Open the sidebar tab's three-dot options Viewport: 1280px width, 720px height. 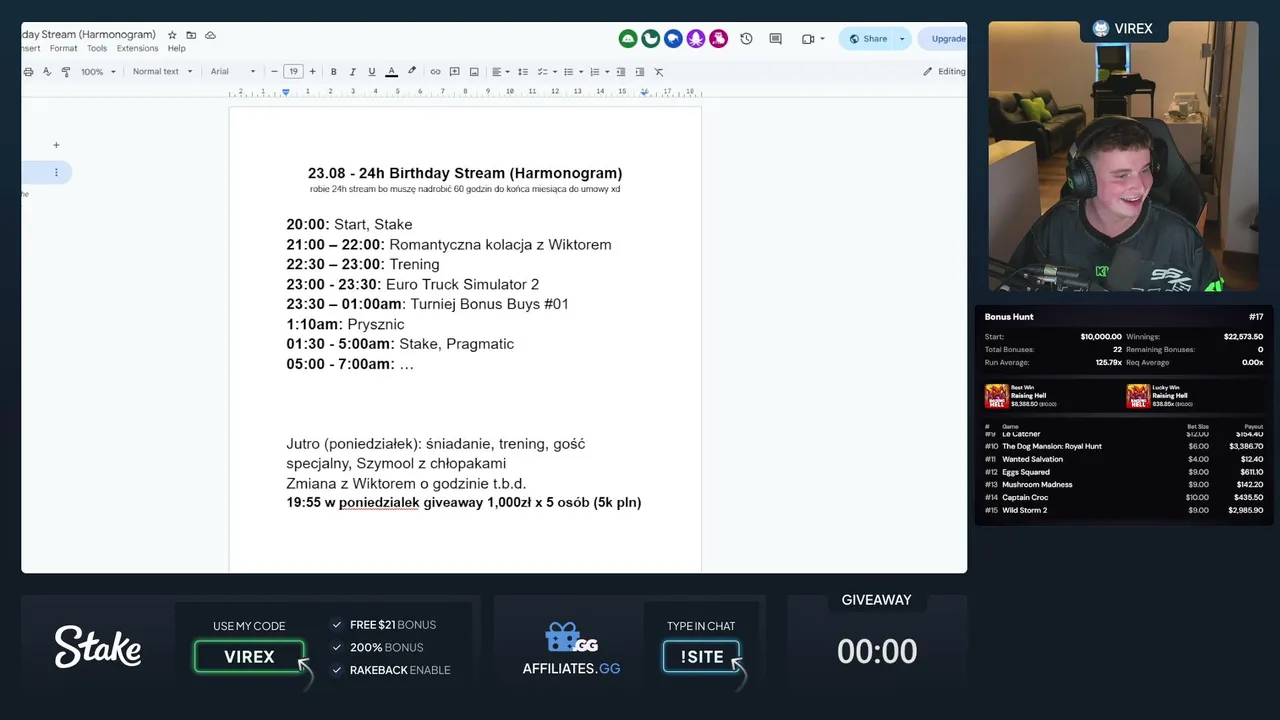(56, 173)
